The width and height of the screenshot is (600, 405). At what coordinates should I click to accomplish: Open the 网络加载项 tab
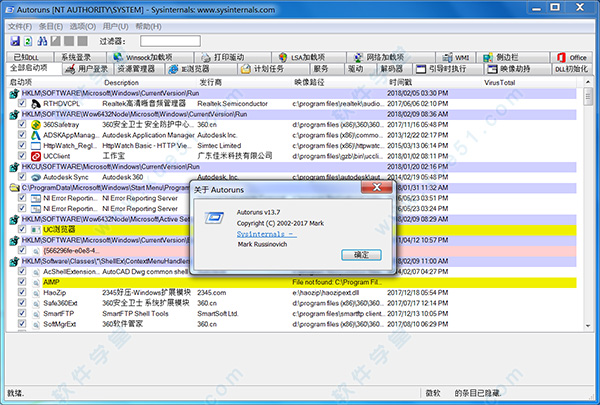click(390, 57)
